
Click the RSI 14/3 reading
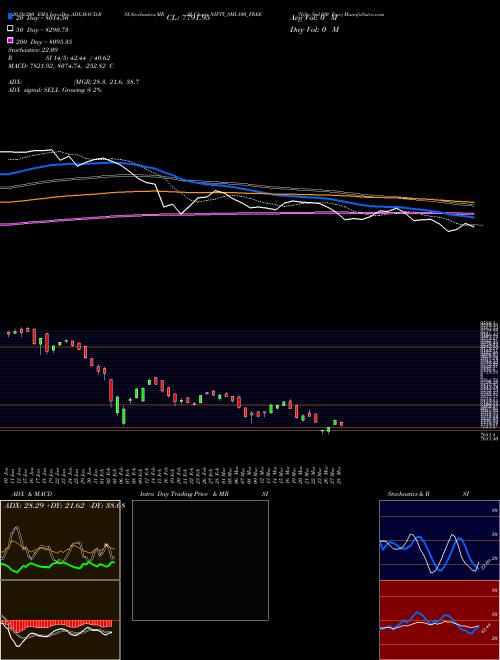point(59,58)
